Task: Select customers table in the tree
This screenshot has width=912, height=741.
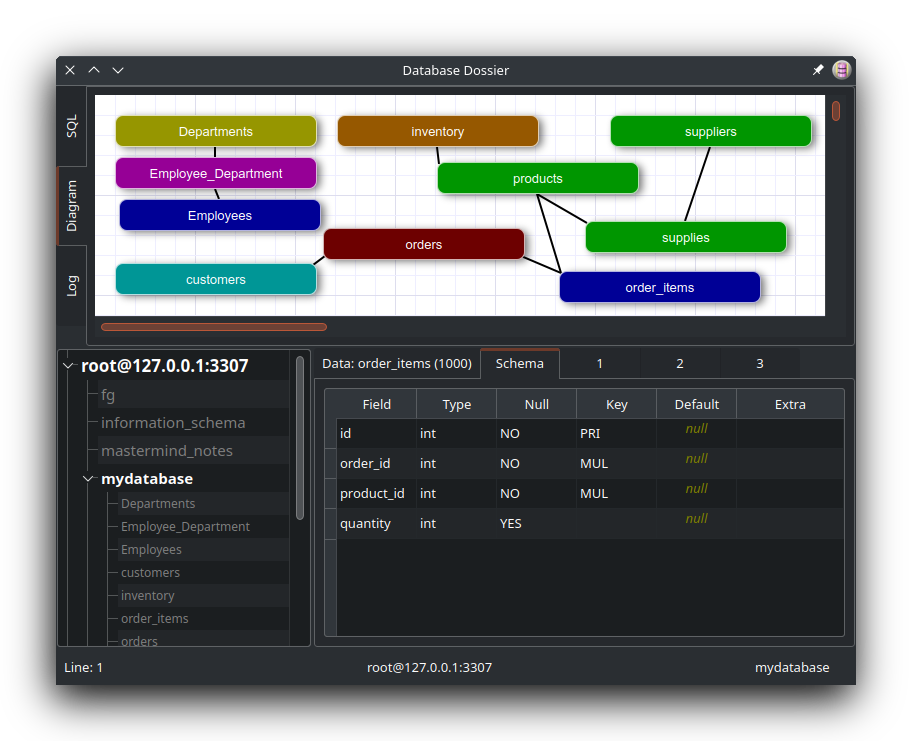Action: tap(150, 572)
